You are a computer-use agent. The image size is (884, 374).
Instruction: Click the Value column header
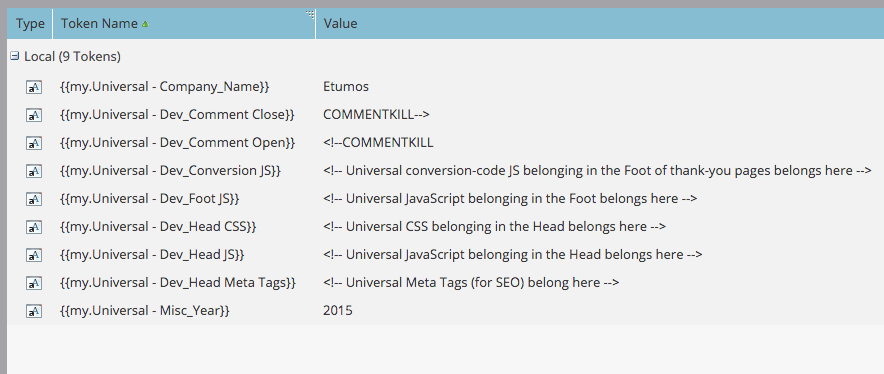[x=340, y=24]
